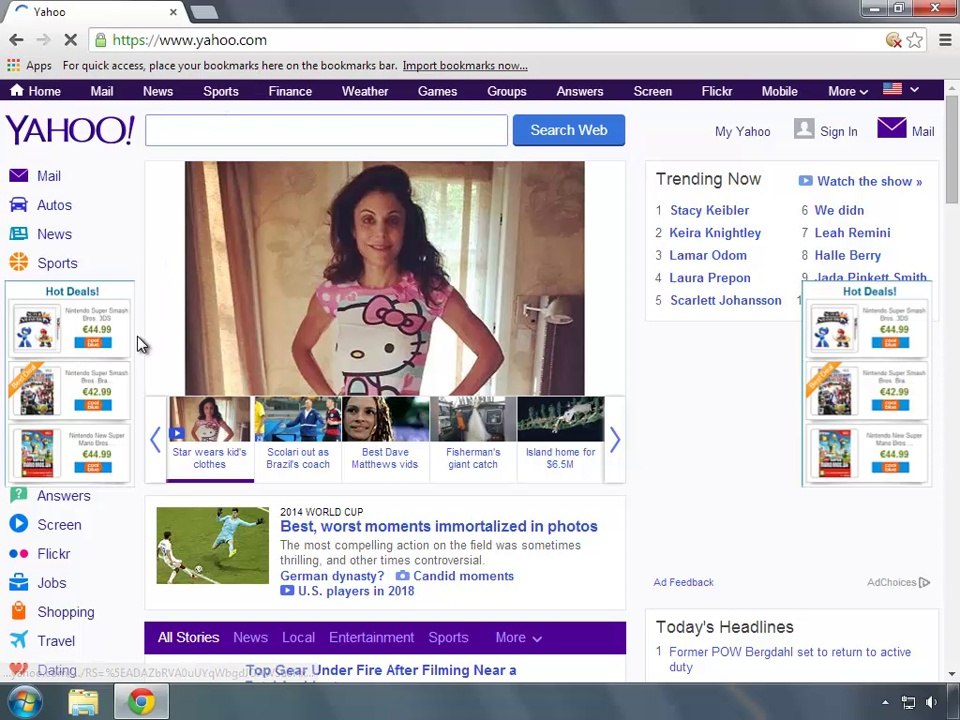This screenshot has height=720, width=960.
Task: Open the Scarlett Johansson trending link
Action: coord(725,300)
